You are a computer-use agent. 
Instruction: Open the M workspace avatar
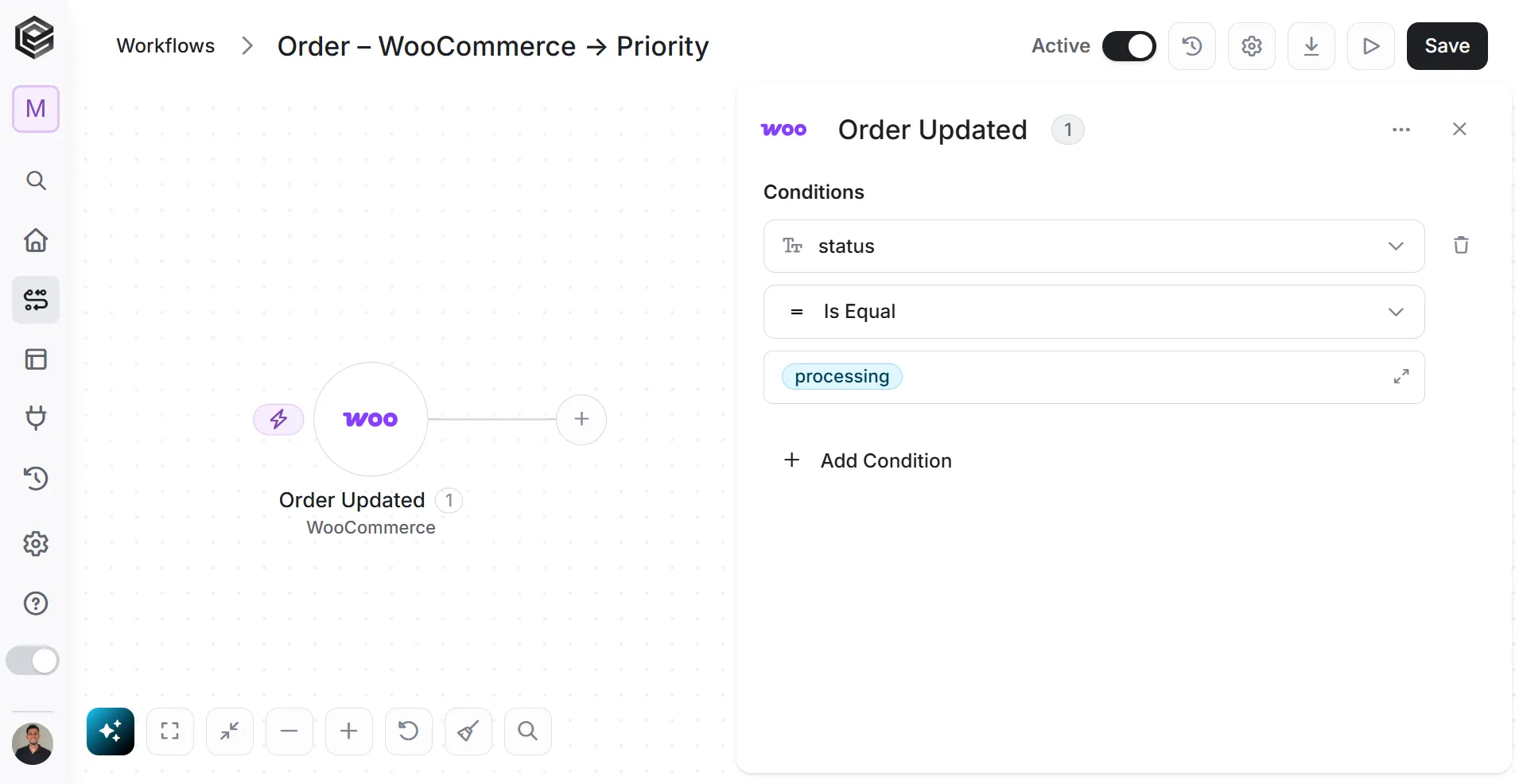(x=36, y=109)
